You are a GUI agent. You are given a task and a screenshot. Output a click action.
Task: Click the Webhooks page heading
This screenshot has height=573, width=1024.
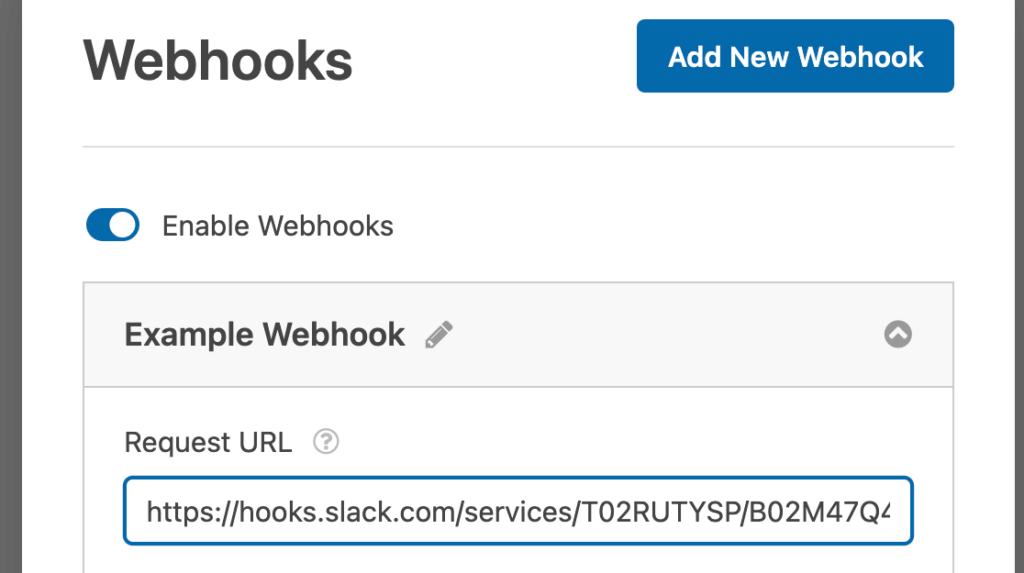217,61
